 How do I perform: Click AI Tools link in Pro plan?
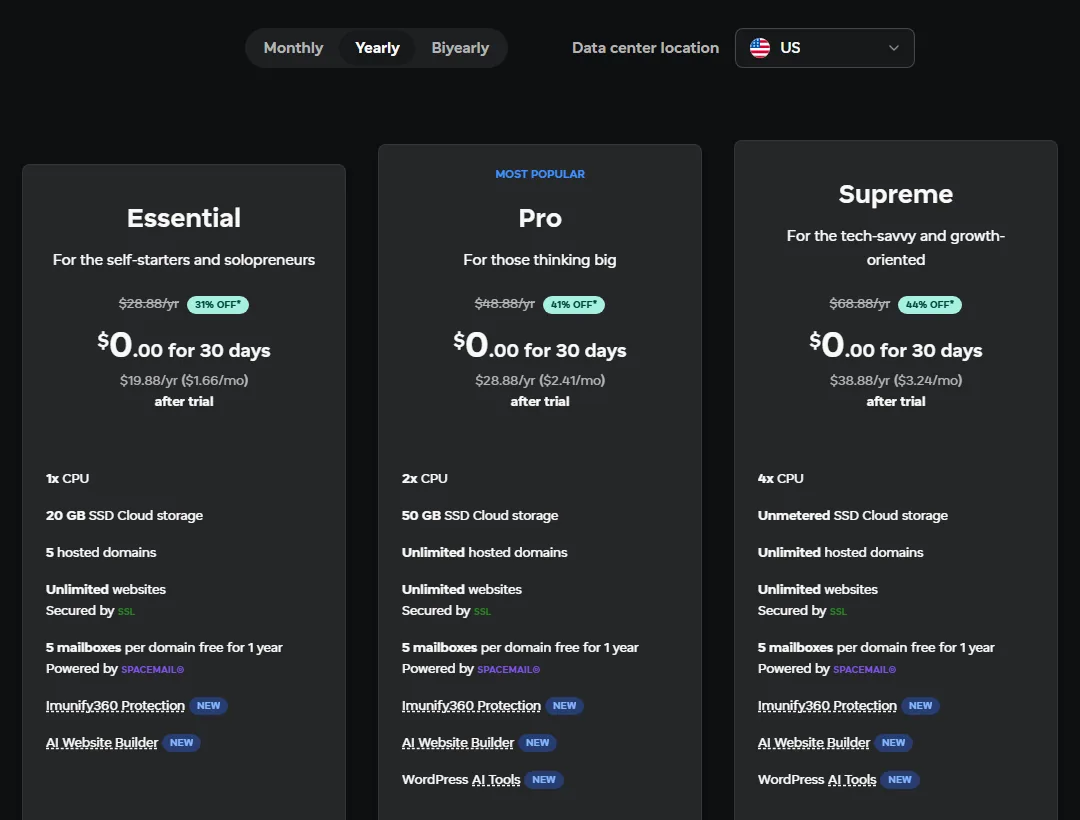pyautogui.click(x=496, y=780)
